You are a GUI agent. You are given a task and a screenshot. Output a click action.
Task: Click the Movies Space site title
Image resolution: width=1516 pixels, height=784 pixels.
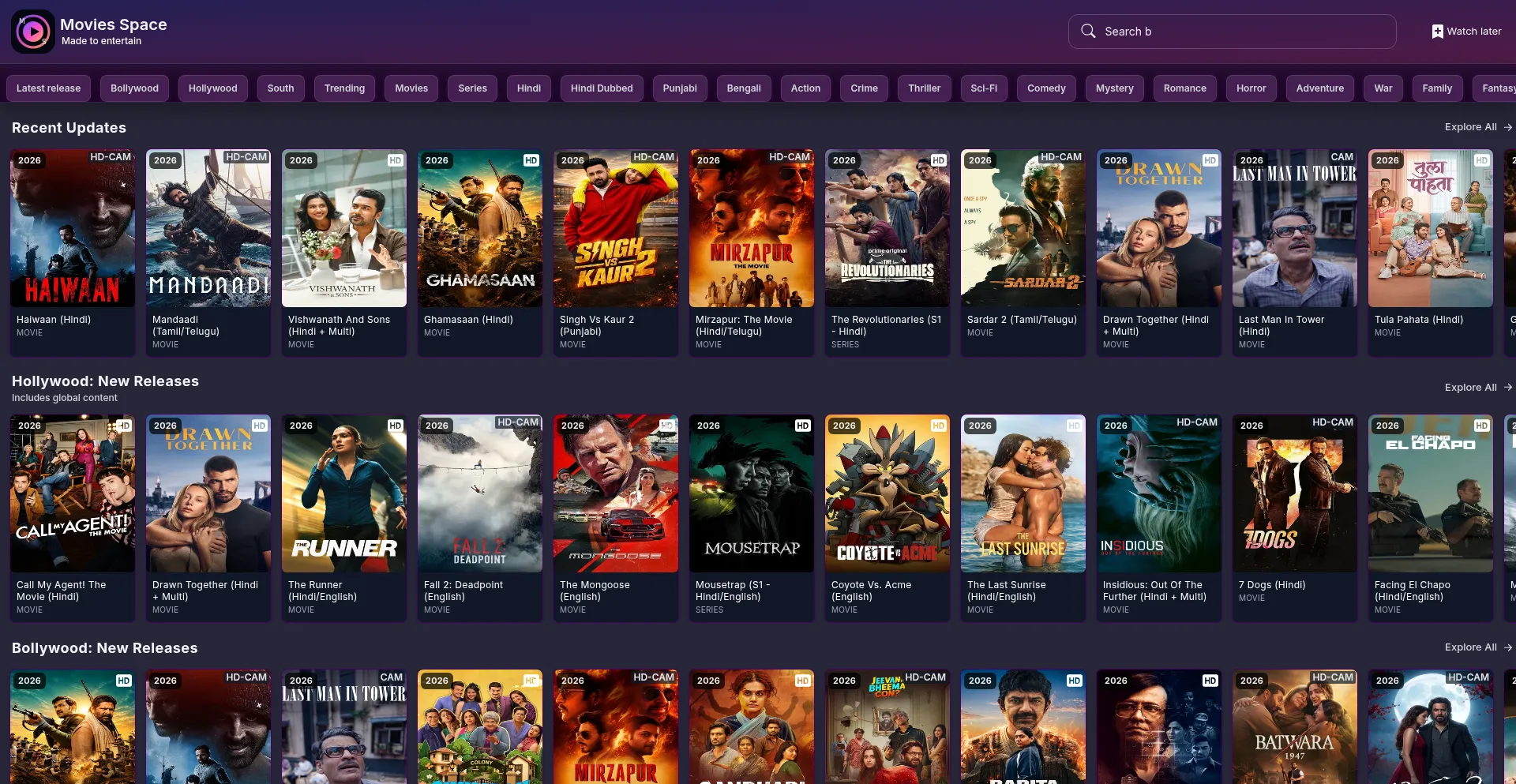[114, 24]
